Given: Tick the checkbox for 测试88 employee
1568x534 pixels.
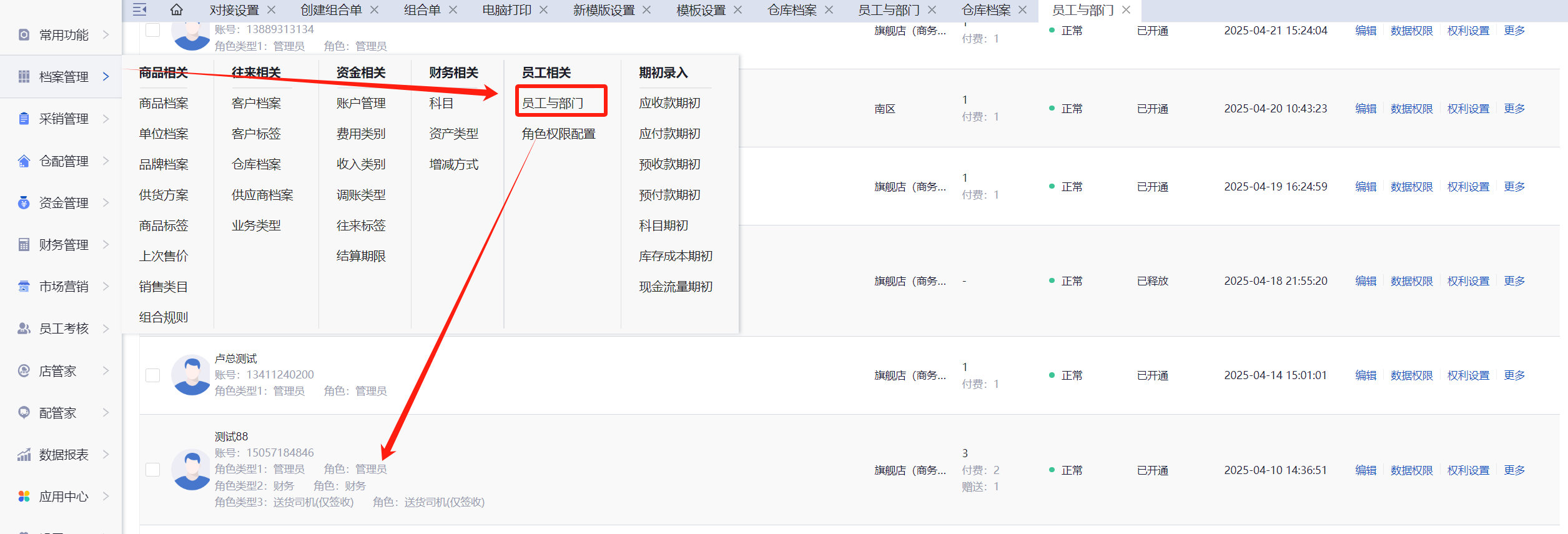Looking at the screenshot, I should 153,470.
